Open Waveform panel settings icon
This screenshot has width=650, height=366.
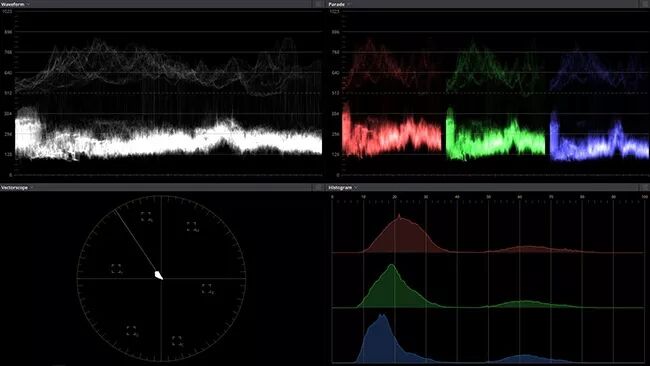pyautogui.click(x=318, y=4)
